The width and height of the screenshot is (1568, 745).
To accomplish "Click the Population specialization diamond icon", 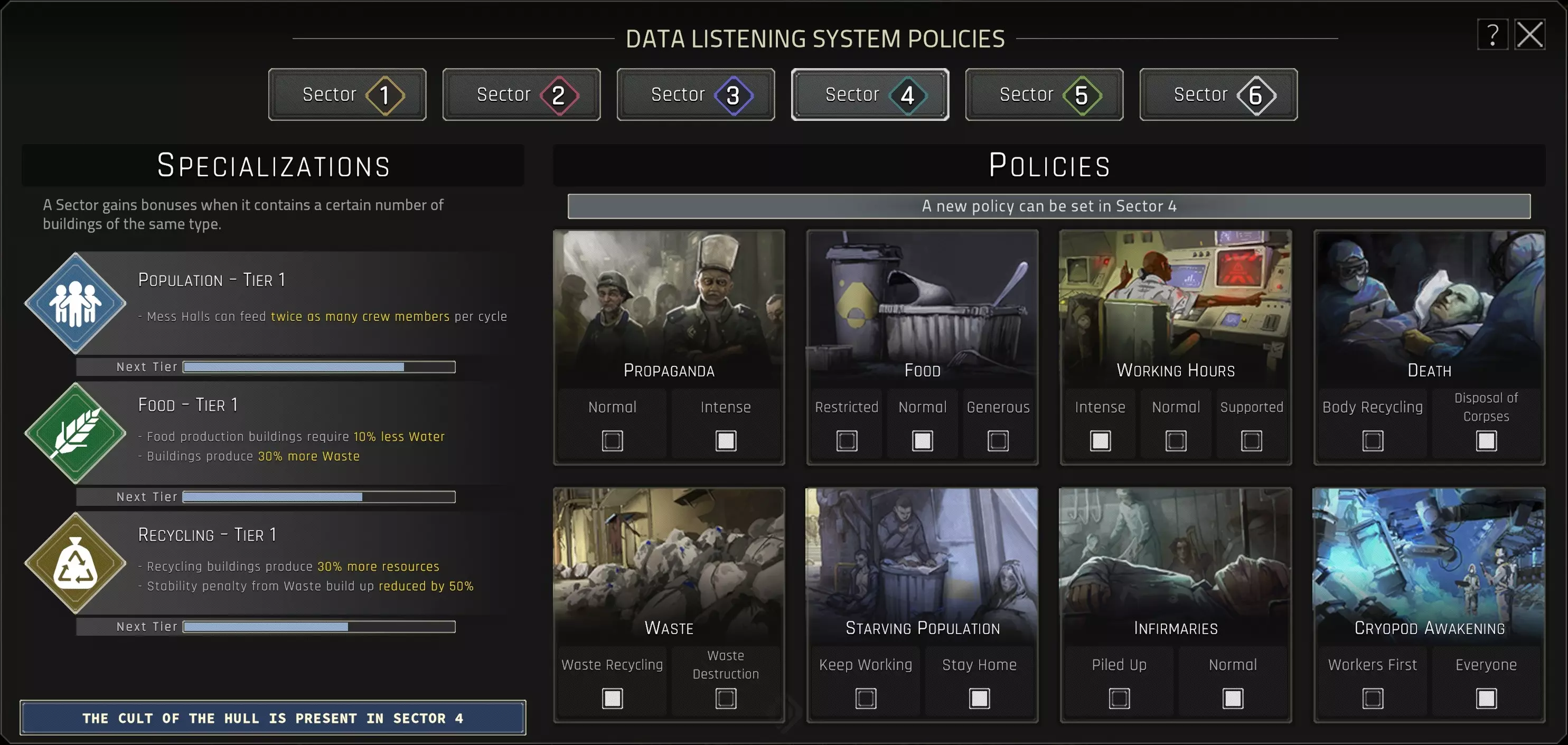I will pos(75,303).
